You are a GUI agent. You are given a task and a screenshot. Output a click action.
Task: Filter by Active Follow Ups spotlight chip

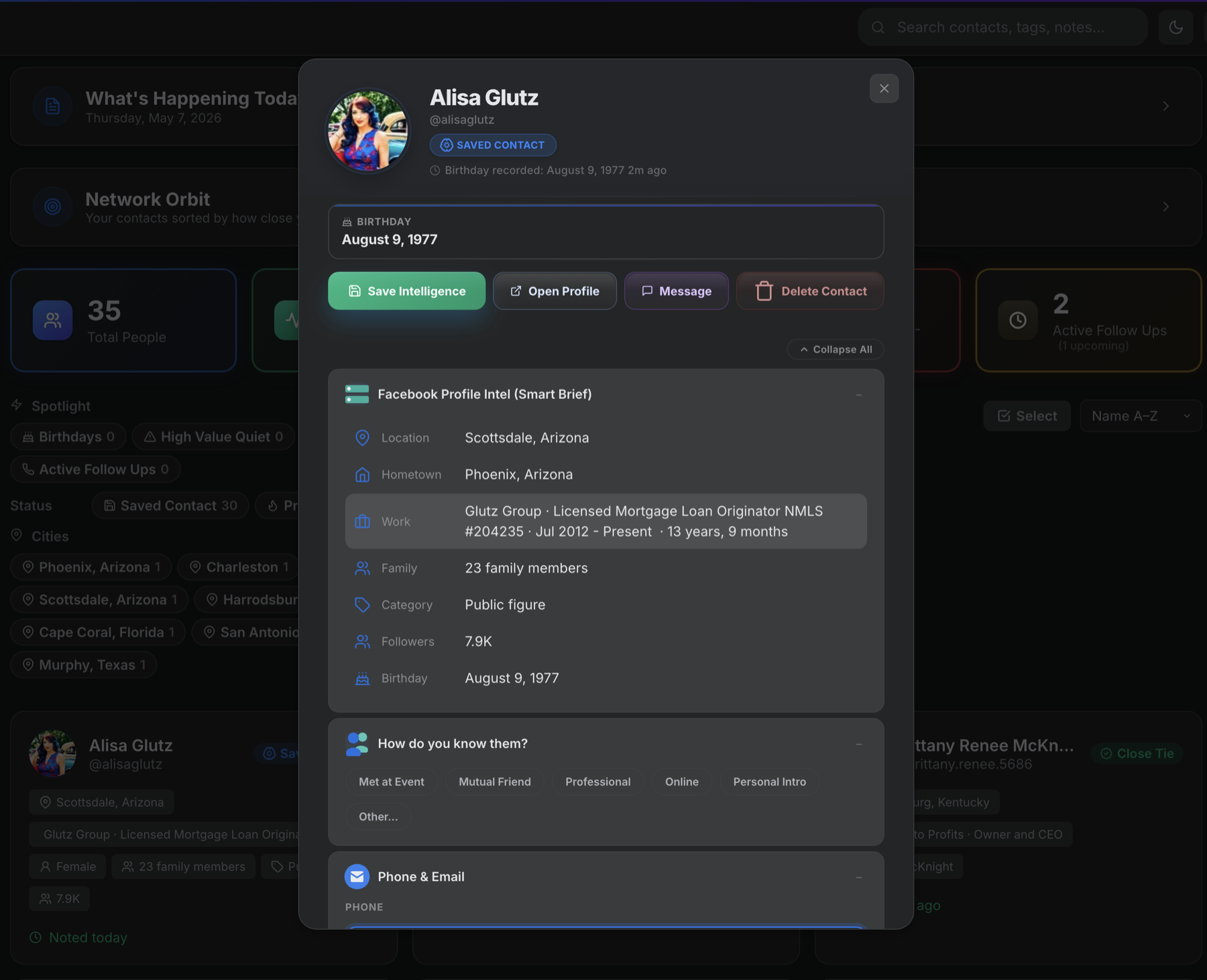pos(95,470)
